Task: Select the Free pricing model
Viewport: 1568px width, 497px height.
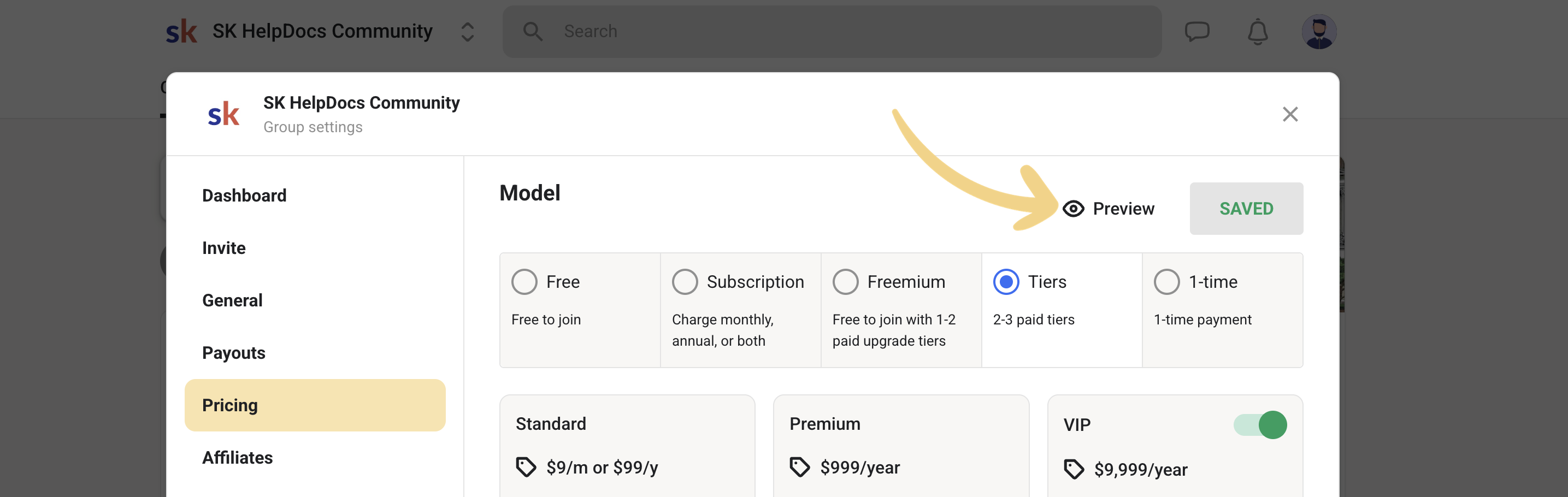Action: point(524,282)
